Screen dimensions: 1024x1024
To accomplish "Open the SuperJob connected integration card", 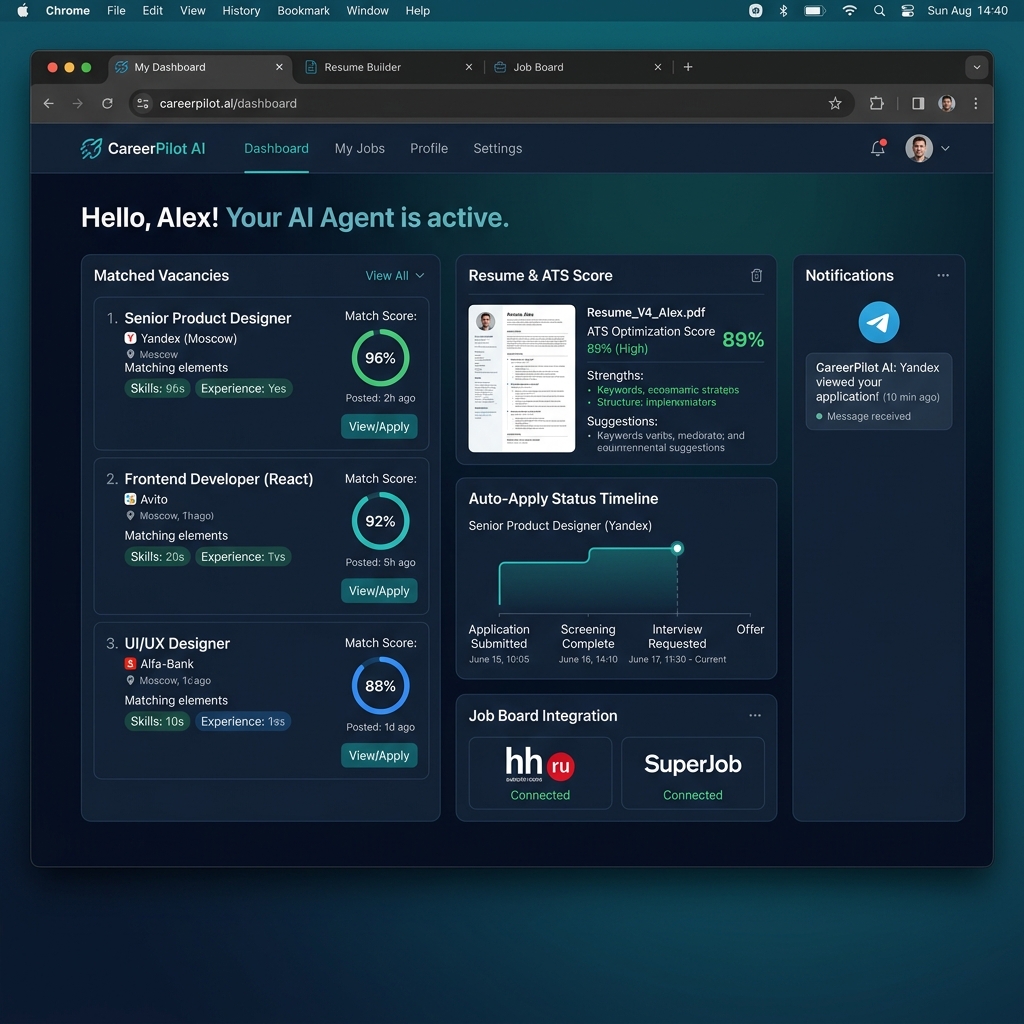I will tap(693, 773).
